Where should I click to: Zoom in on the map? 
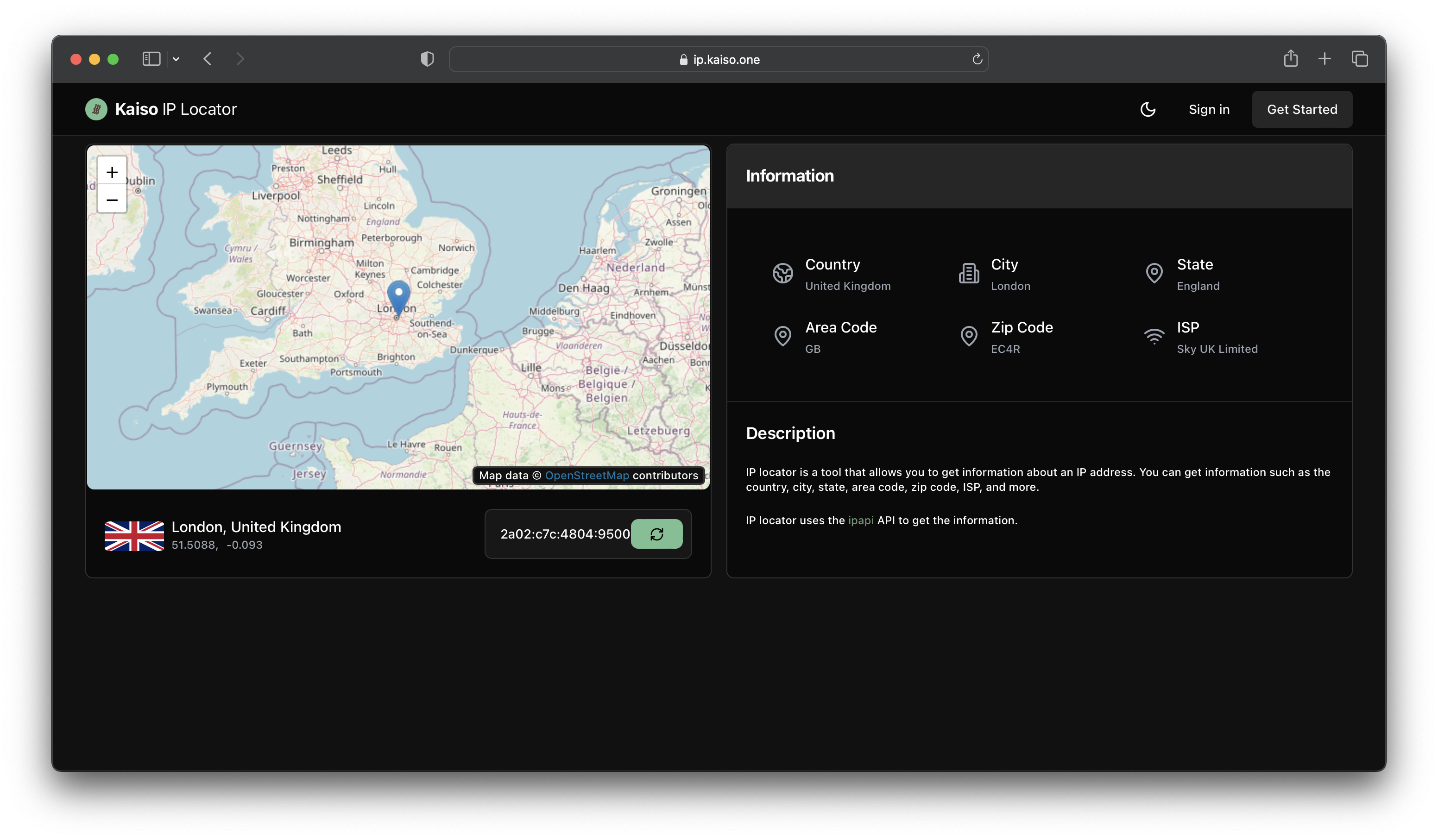coord(112,172)
